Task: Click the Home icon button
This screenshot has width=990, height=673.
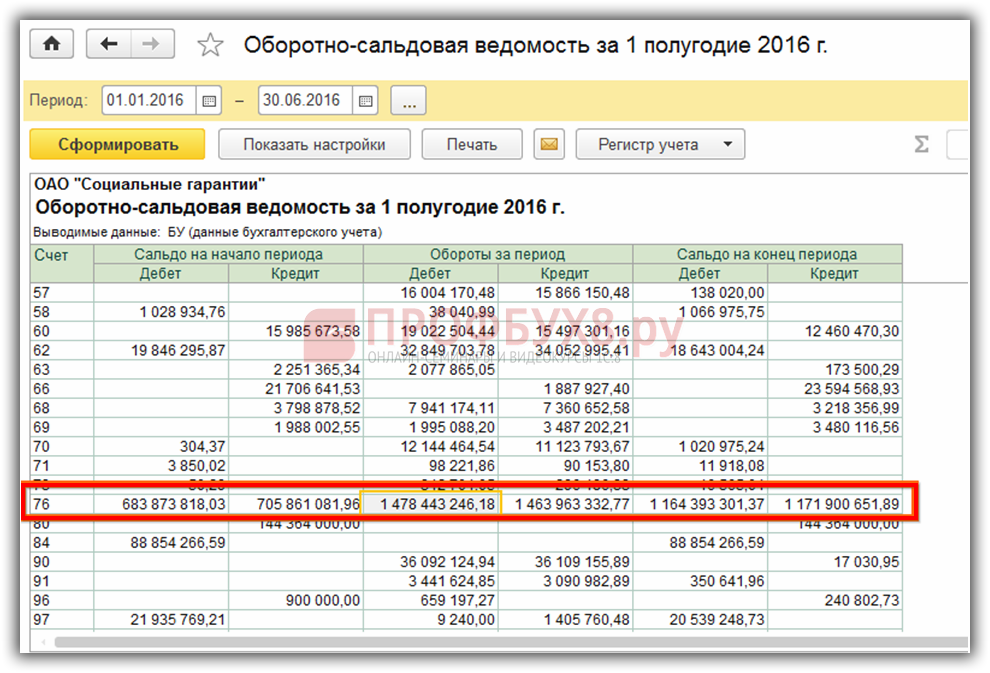Action: pyautogui.click(x=53, y=45)
